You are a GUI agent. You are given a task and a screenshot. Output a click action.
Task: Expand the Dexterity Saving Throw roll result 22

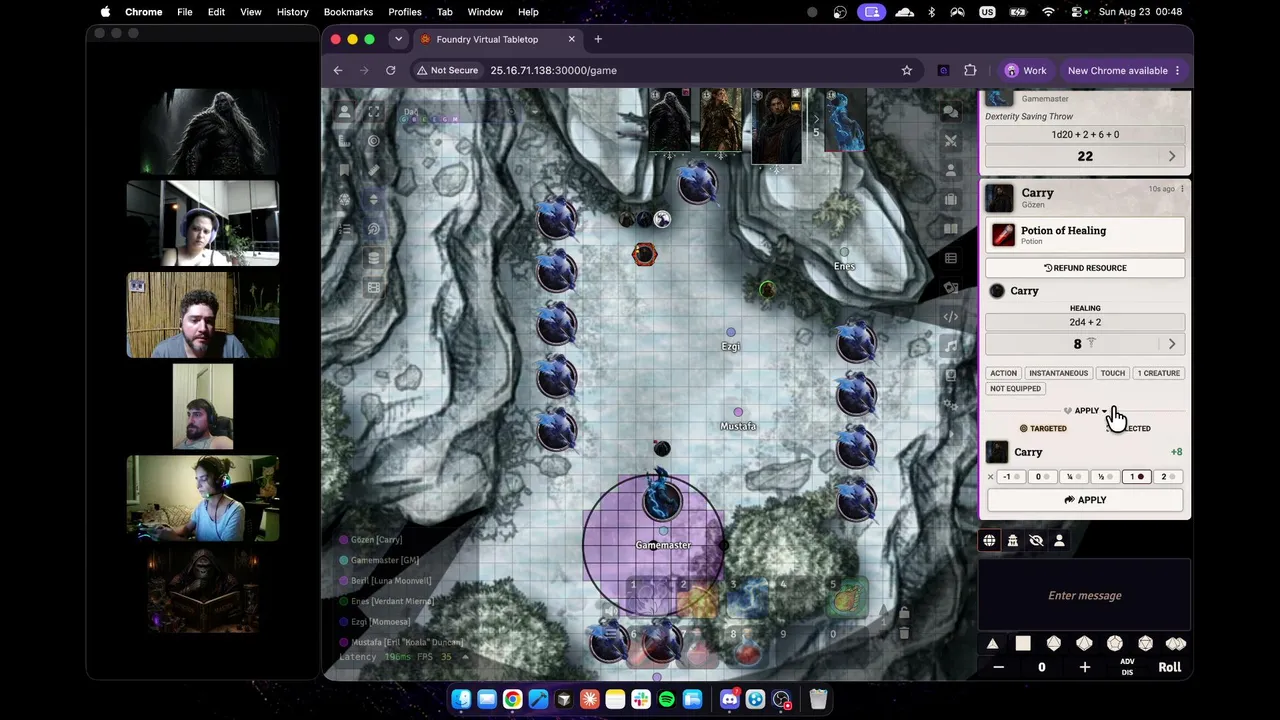coord(1172,156)
